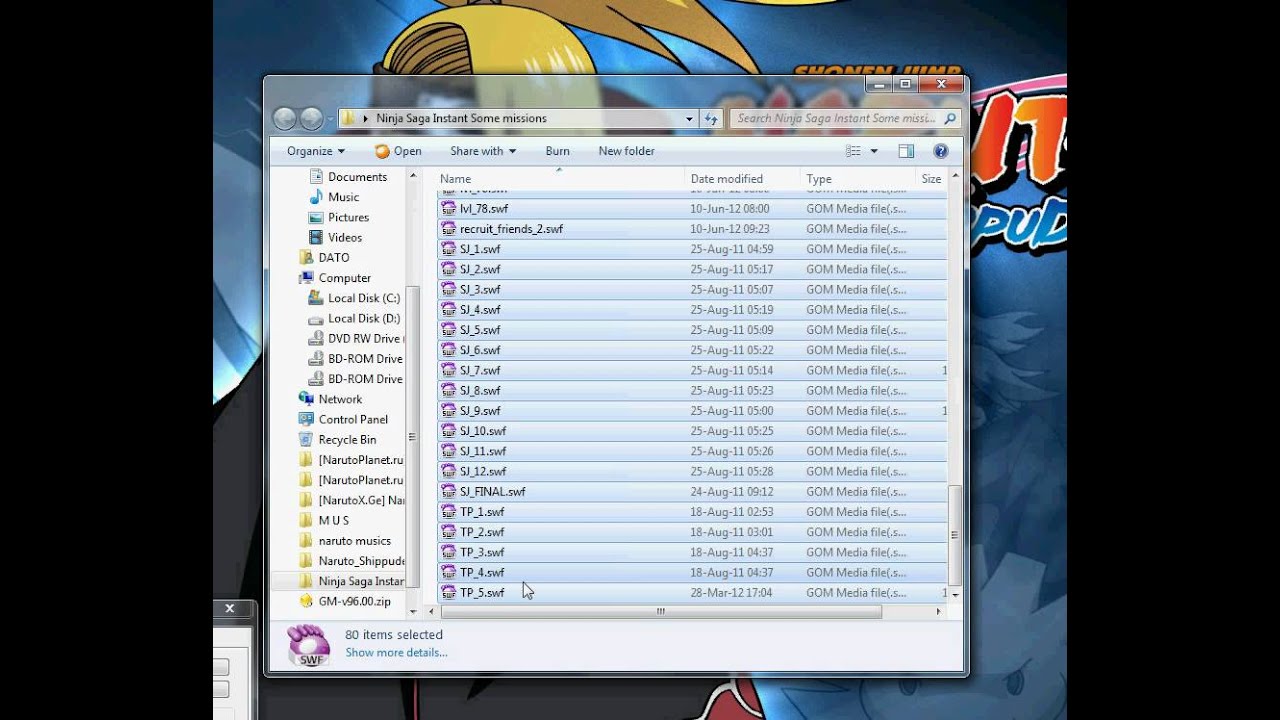Click the Control Panel icon in sidebar
The width and height of the screenshot is (1280, 720).
click(x=306, y=420)
